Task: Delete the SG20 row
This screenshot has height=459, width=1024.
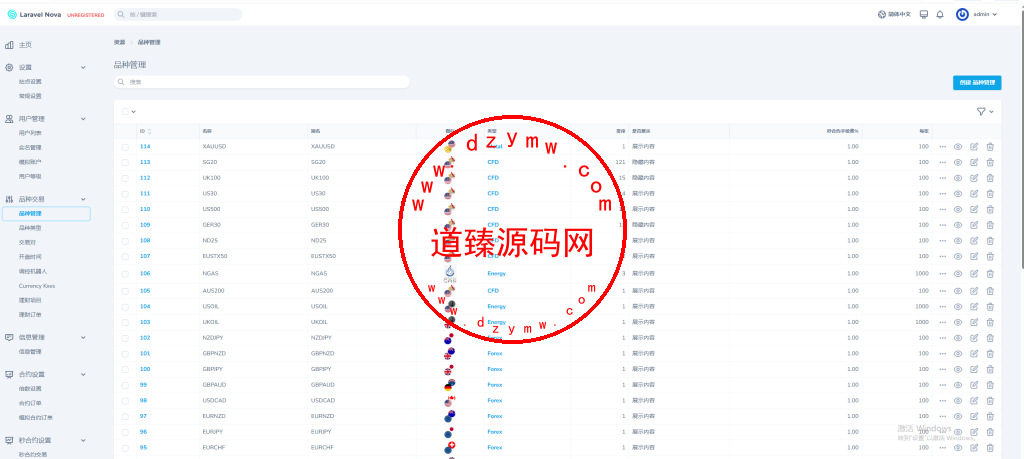Action: pyautogui.click(x=990, y=162)
